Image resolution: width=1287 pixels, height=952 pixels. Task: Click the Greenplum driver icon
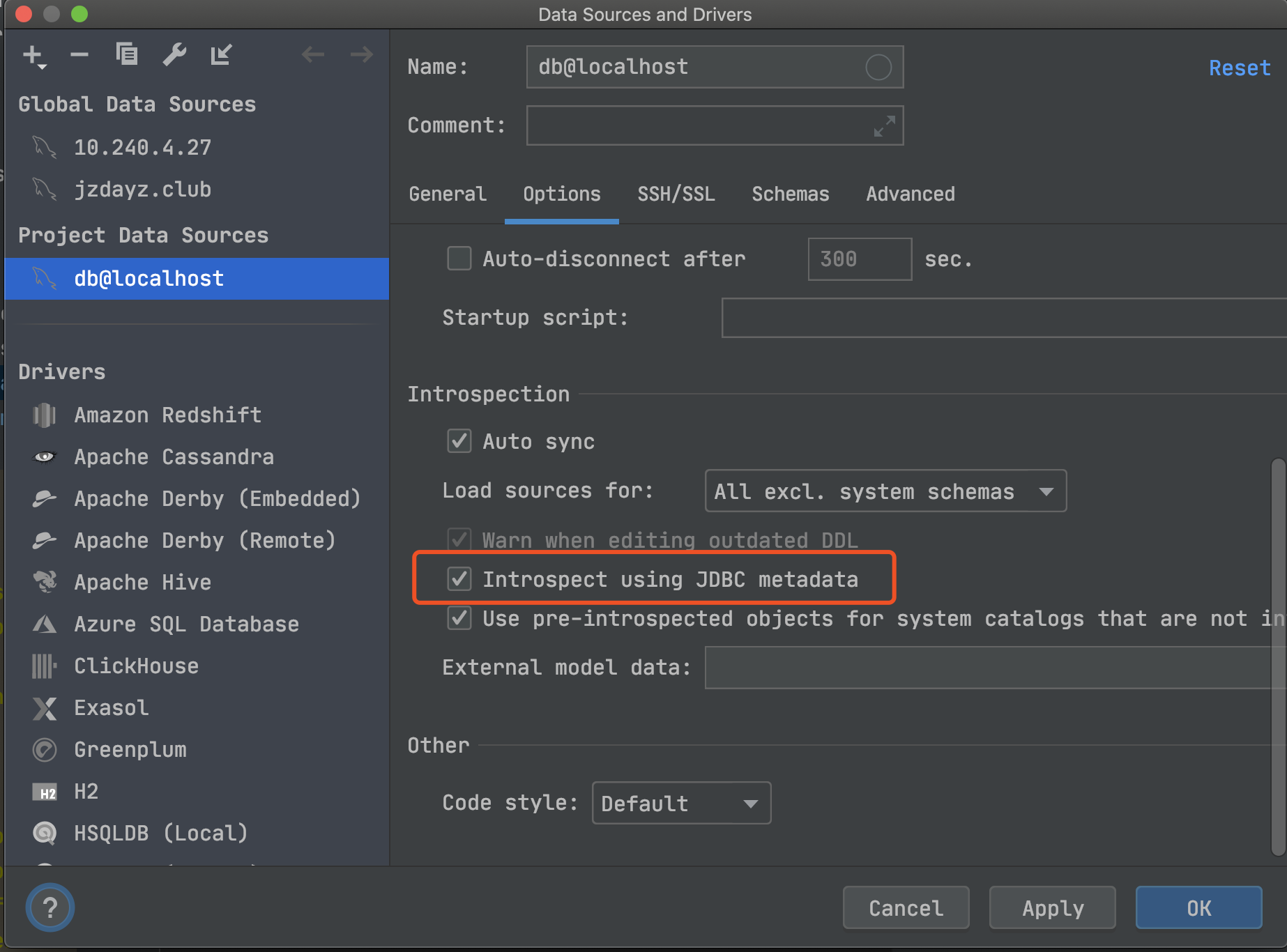(x=45, y=750)
